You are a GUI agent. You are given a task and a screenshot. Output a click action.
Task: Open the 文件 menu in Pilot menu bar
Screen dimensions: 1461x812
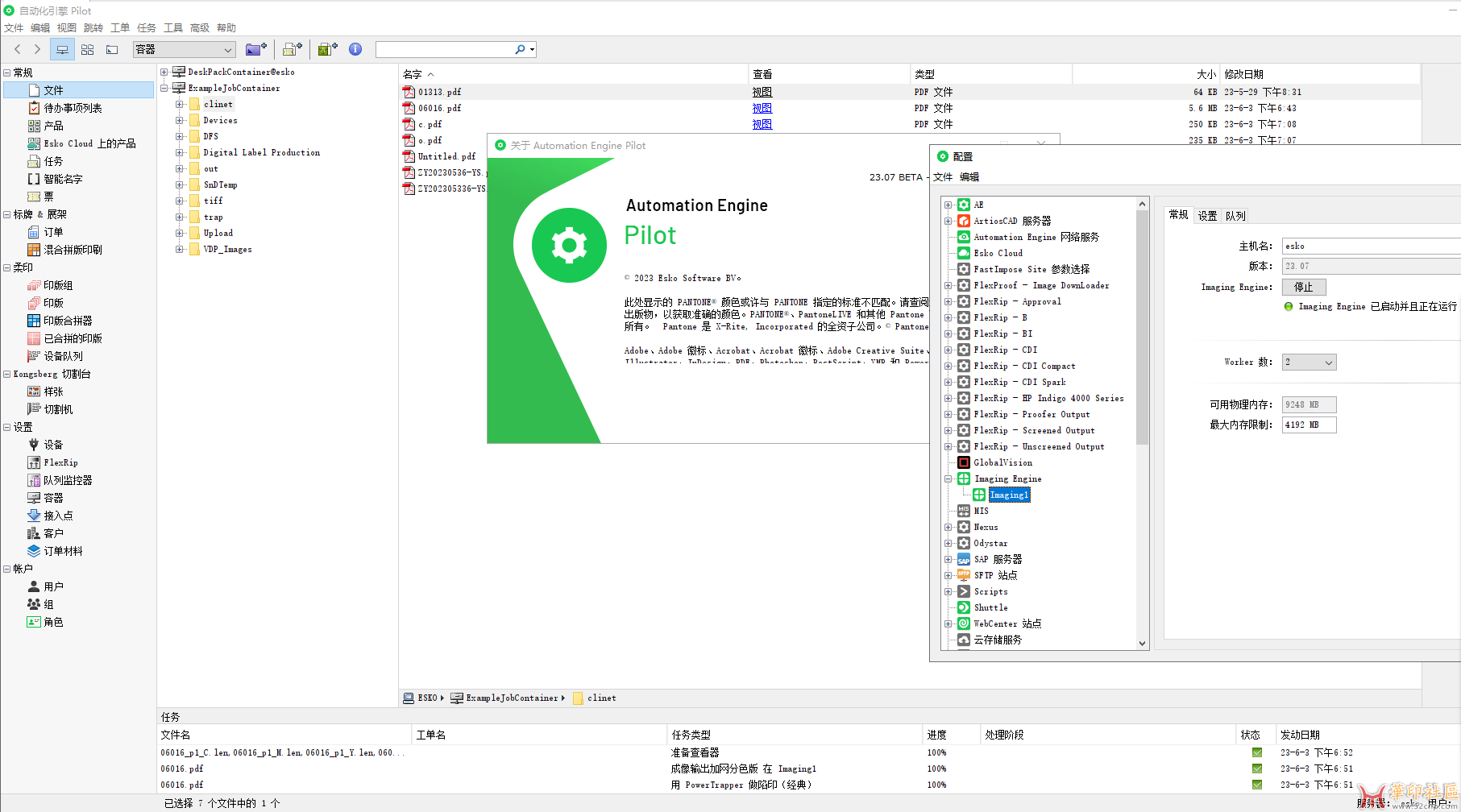point(14,27)
